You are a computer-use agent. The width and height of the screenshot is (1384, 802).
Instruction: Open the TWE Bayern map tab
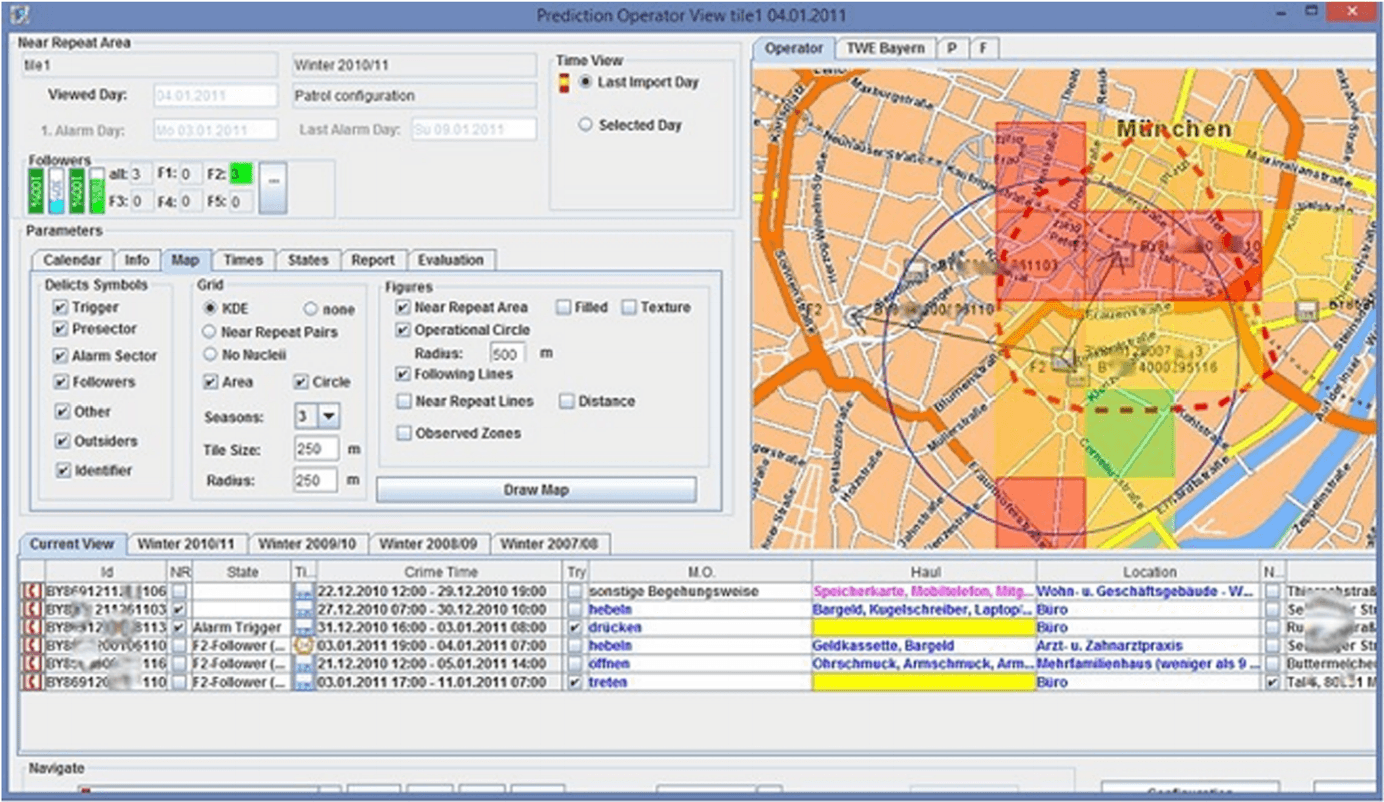885,48
